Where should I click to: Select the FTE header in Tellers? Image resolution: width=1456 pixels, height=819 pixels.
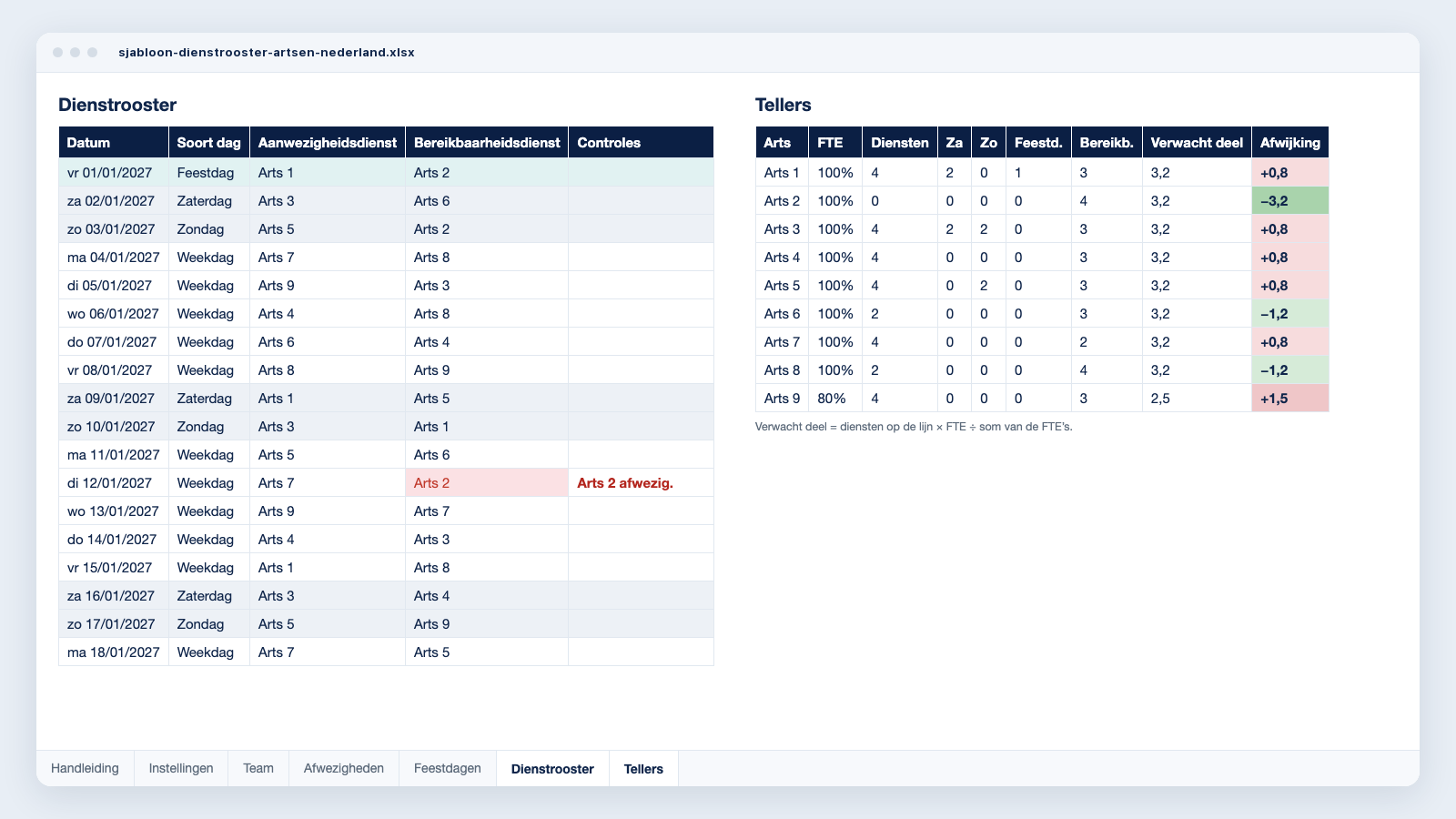point(835,143)
